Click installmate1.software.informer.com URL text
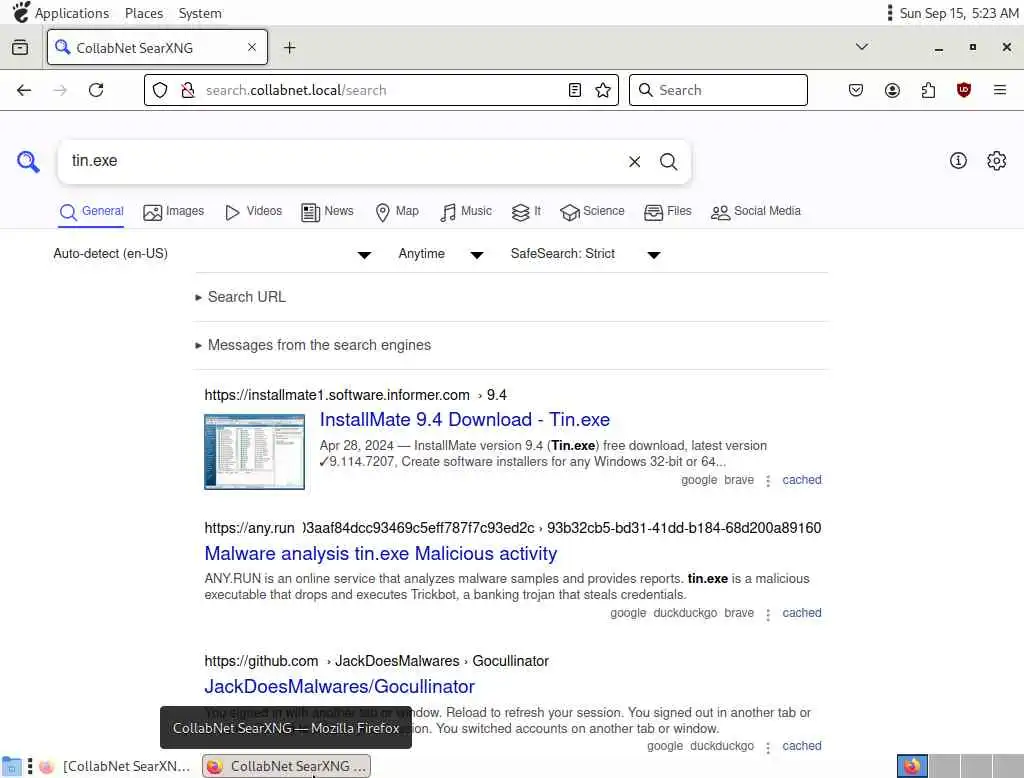The width and height of the screenshot is (1024, 778). [x=337, y=395]
